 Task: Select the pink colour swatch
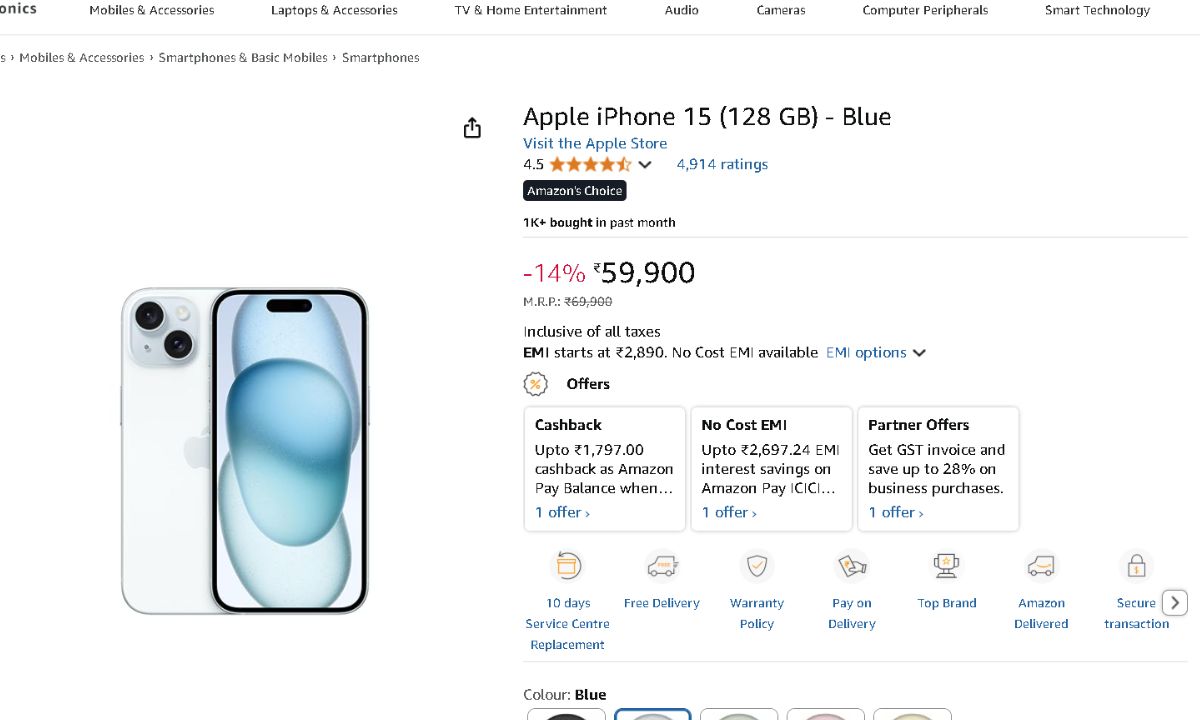825,714
